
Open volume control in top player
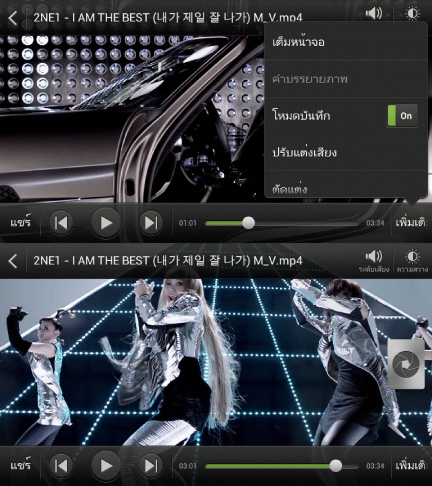click(x=374, y=13)
